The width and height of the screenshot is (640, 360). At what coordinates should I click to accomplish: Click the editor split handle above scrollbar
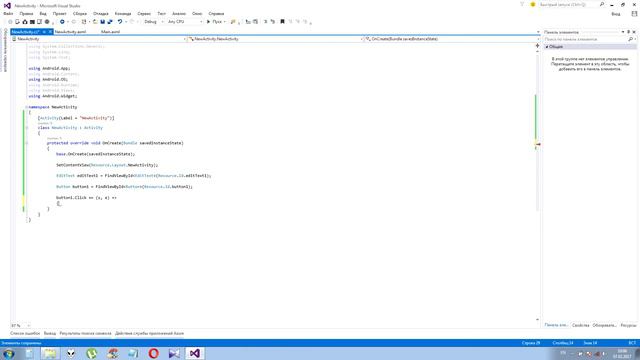(538, 46)
